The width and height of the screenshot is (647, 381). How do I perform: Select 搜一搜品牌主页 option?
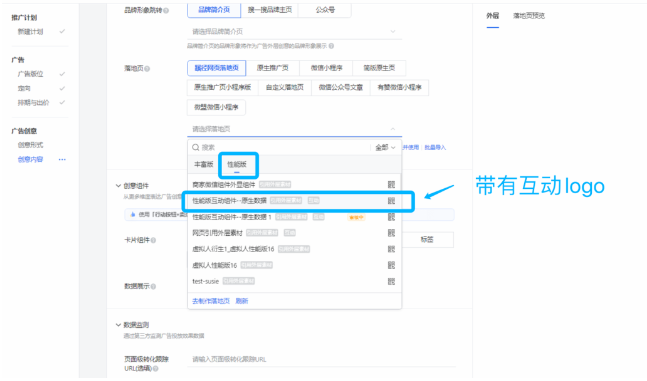269,10
